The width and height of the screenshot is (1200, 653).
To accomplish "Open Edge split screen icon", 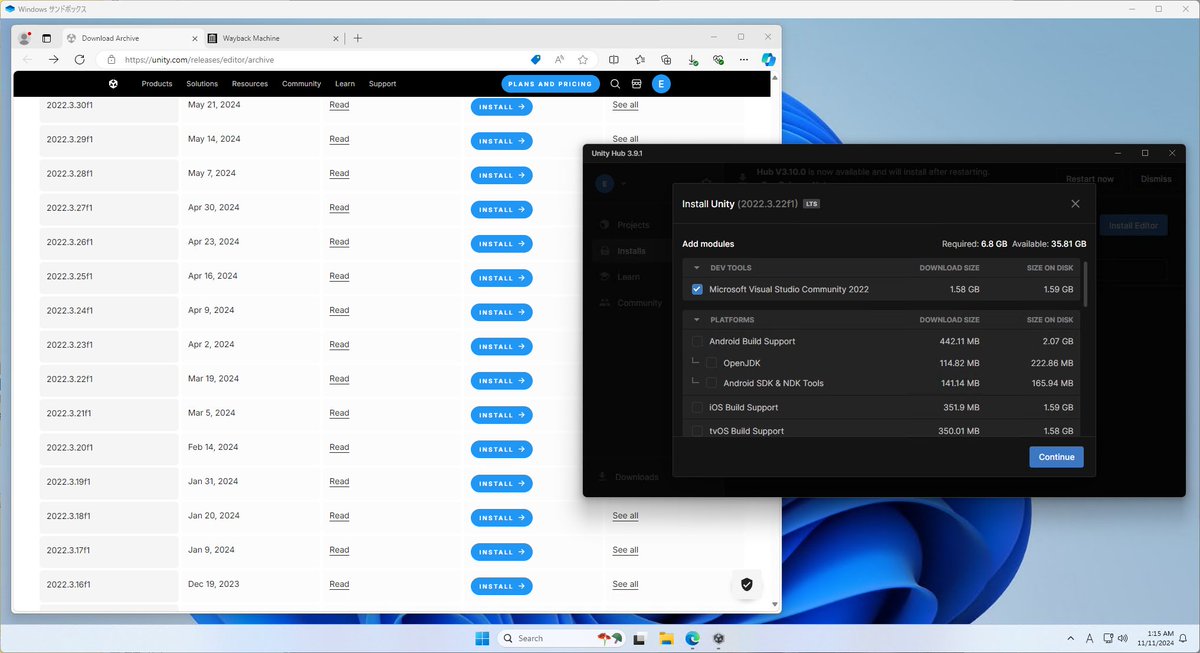I will point(614,60).
